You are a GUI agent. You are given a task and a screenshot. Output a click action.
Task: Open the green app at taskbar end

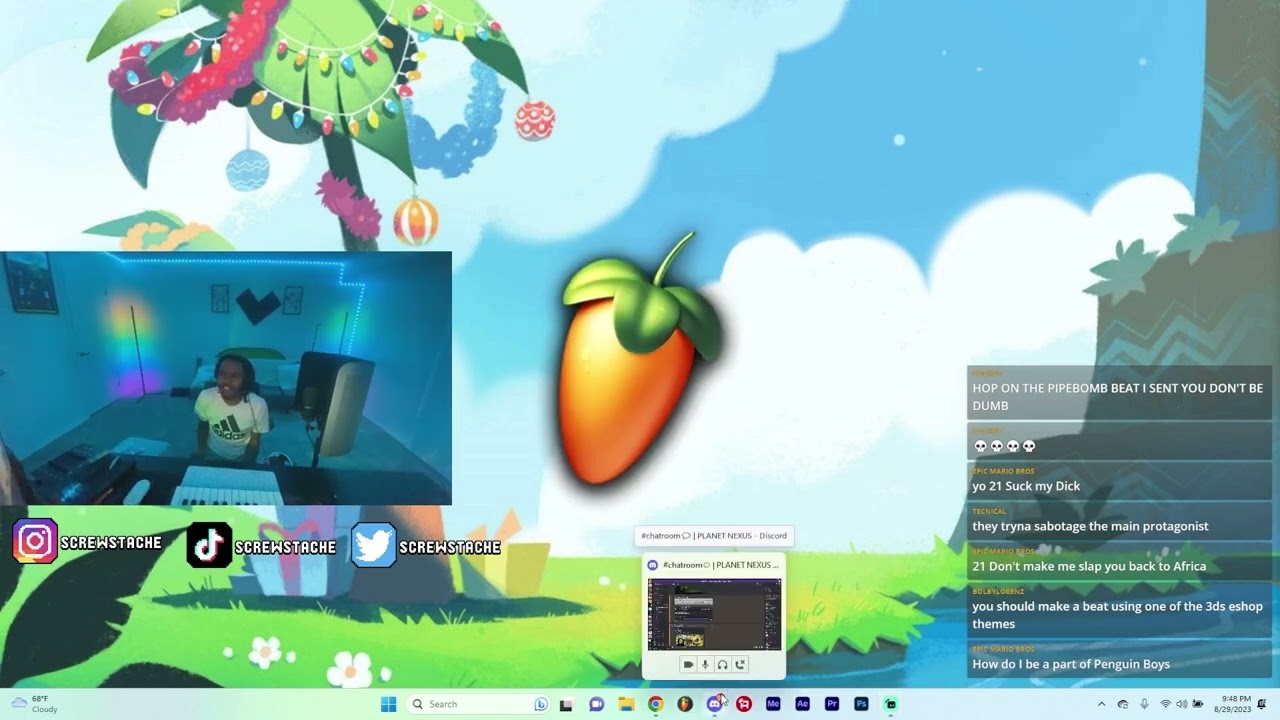890,704
